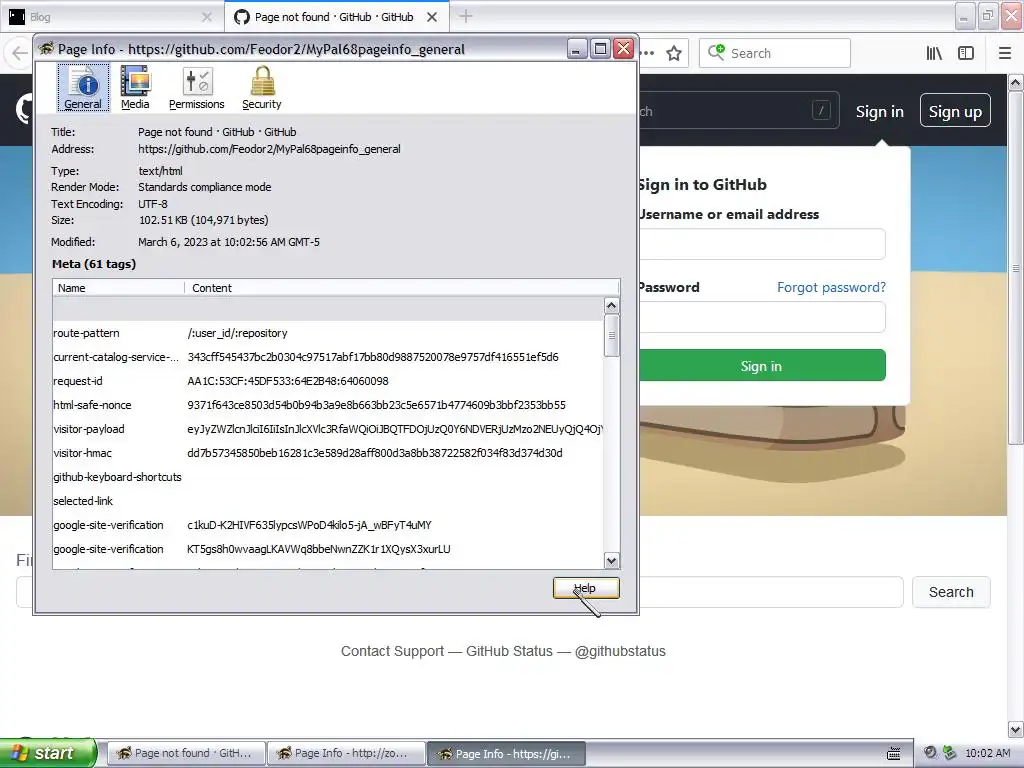Screen dimensions: 1024x768
Task: Select the visitor-payload meta row
Action: (328, 429)
